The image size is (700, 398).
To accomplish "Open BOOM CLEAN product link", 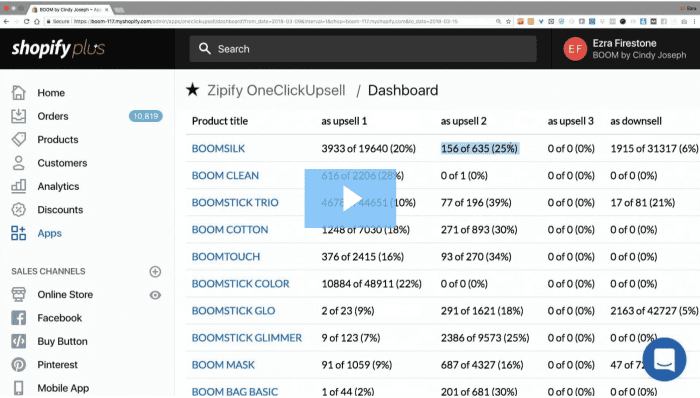I will [225, 176].
